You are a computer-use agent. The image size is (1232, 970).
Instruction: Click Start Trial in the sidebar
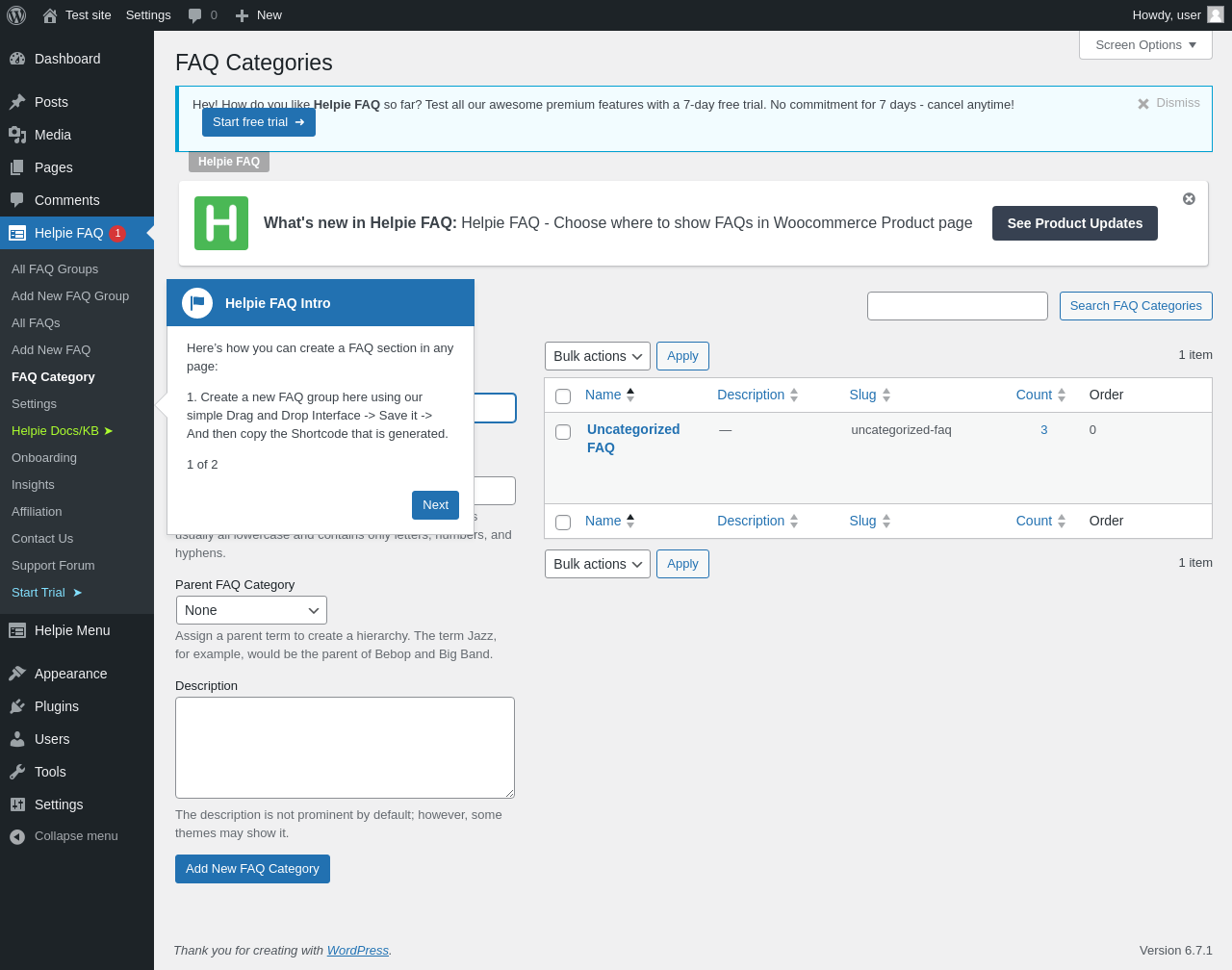pos(47,593)
